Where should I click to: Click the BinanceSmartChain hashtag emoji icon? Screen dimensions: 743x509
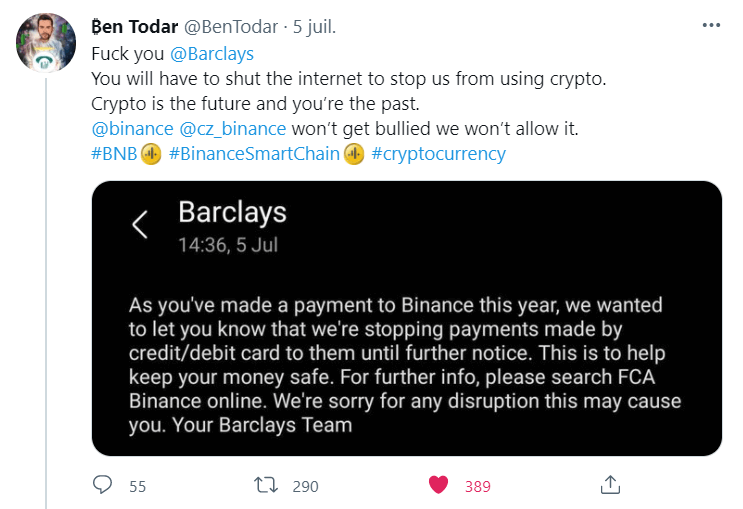(354, 154)
